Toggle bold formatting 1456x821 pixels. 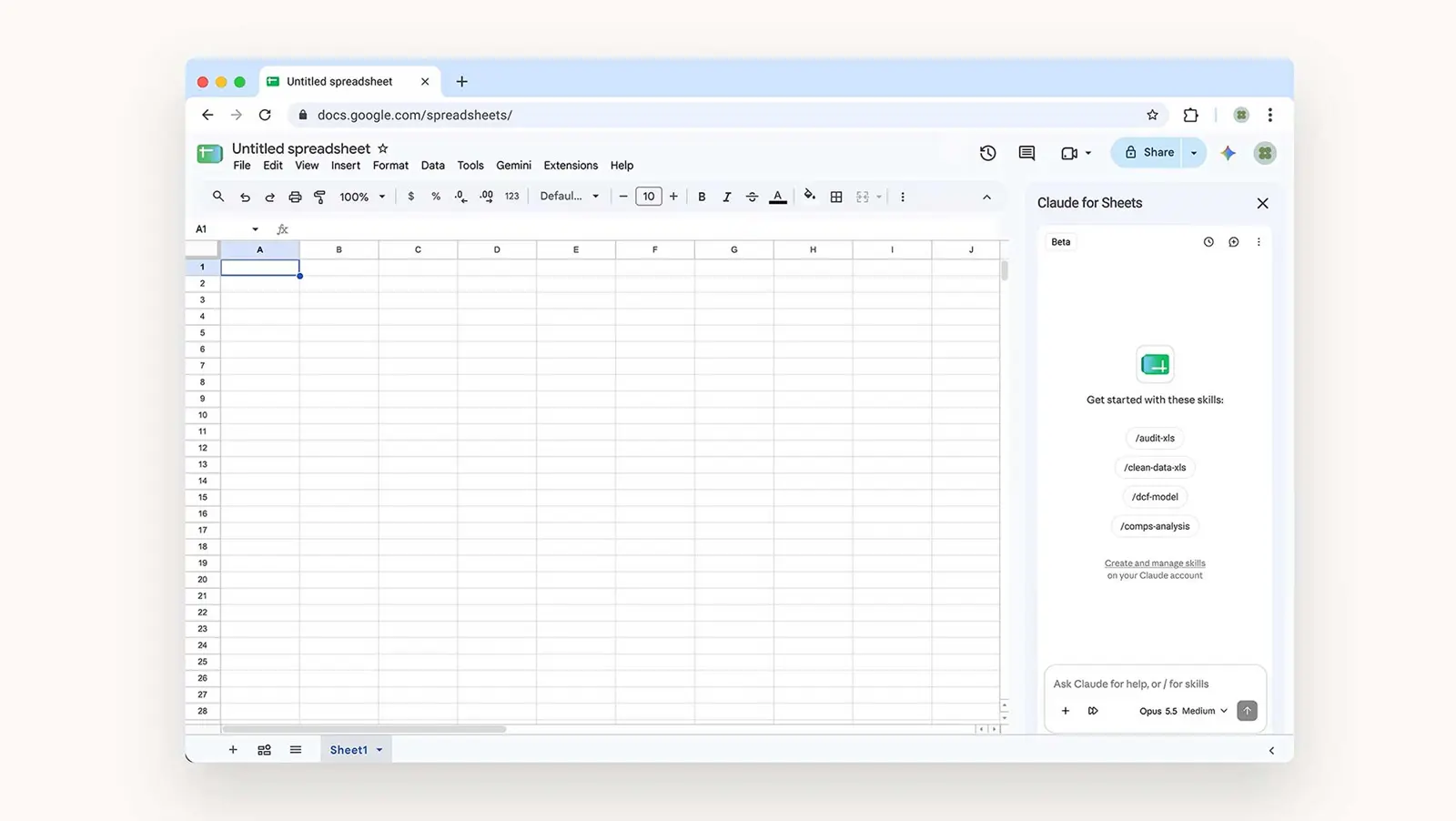click(x=702, y=197)
